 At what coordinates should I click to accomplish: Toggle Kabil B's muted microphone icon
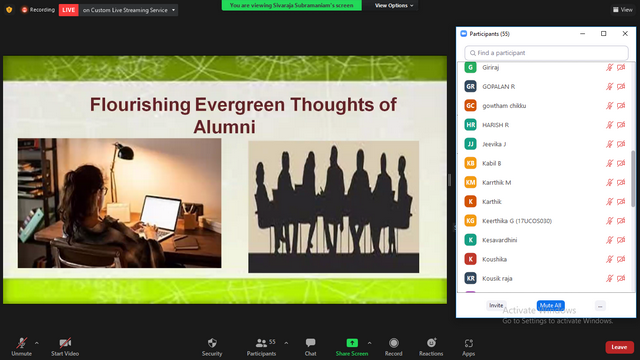[609, 163]
